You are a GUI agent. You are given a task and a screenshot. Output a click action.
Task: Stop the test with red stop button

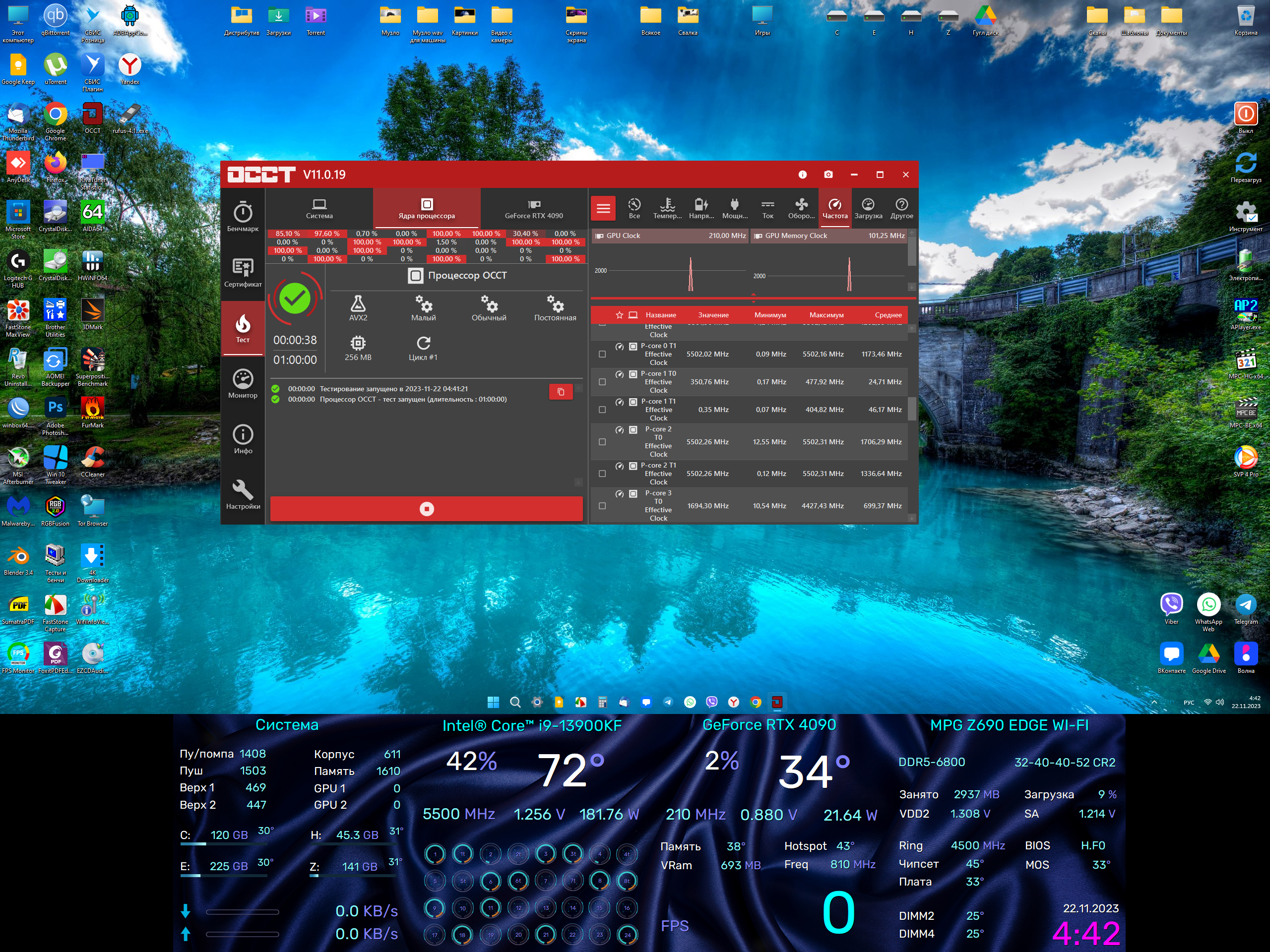pyautogui.click(x=426, y=508)
